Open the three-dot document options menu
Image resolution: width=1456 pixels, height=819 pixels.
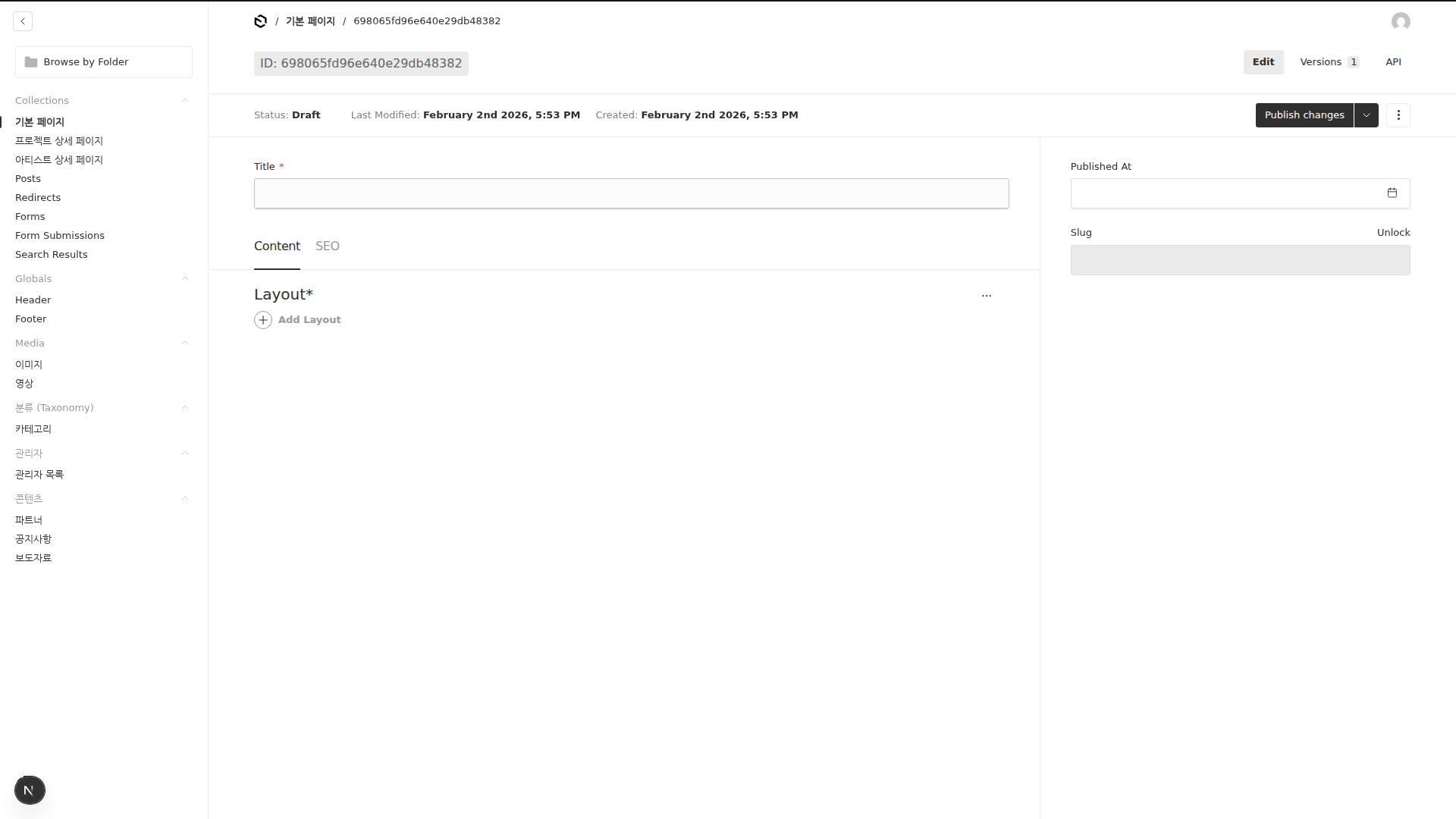pyautogui.click(x=1398, y=115)
